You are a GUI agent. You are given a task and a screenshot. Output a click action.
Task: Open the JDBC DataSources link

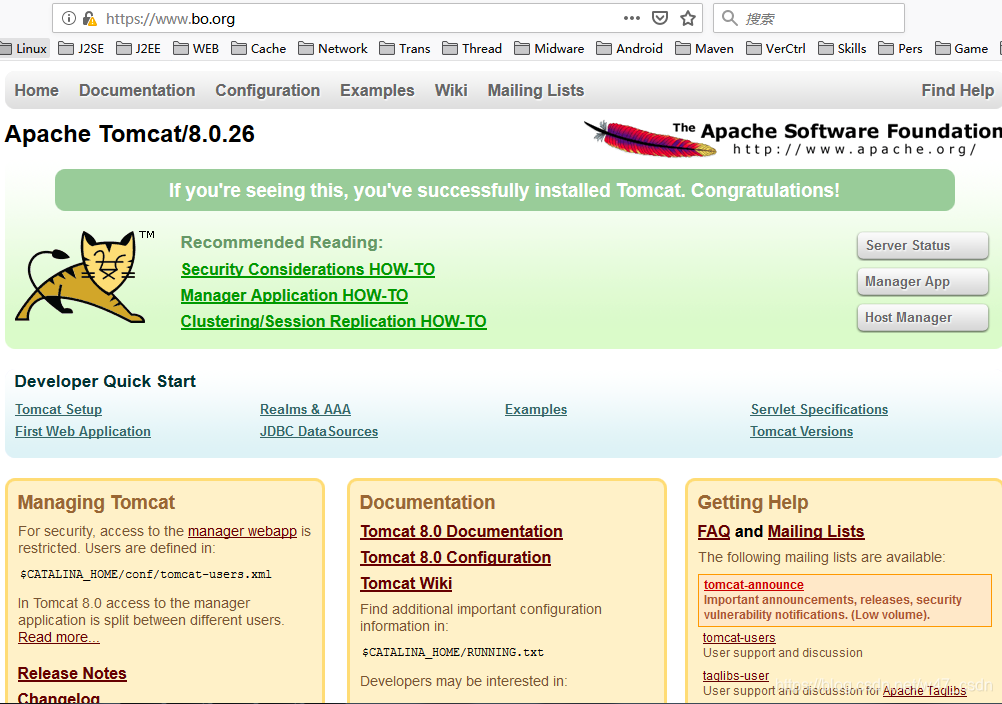tap(319, 431)
